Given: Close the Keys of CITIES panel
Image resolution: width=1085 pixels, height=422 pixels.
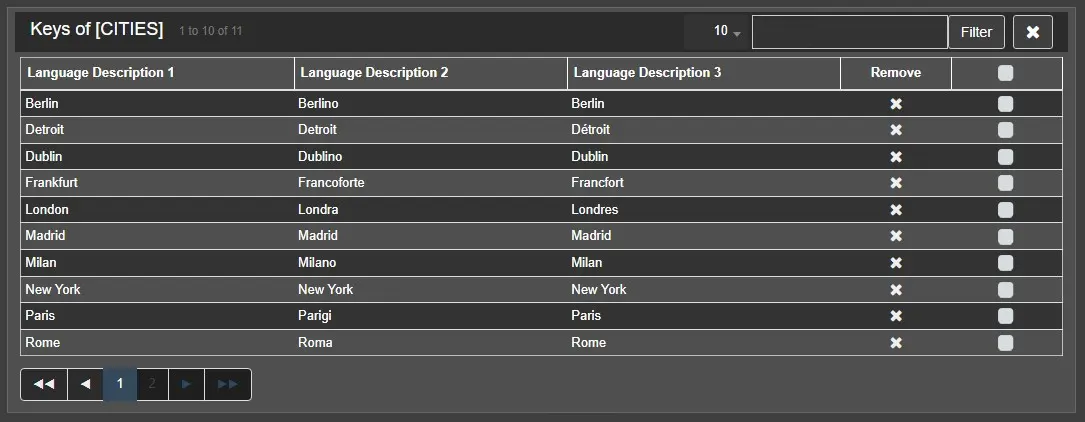Looking at the screenshot, I should pos(1032,32).
